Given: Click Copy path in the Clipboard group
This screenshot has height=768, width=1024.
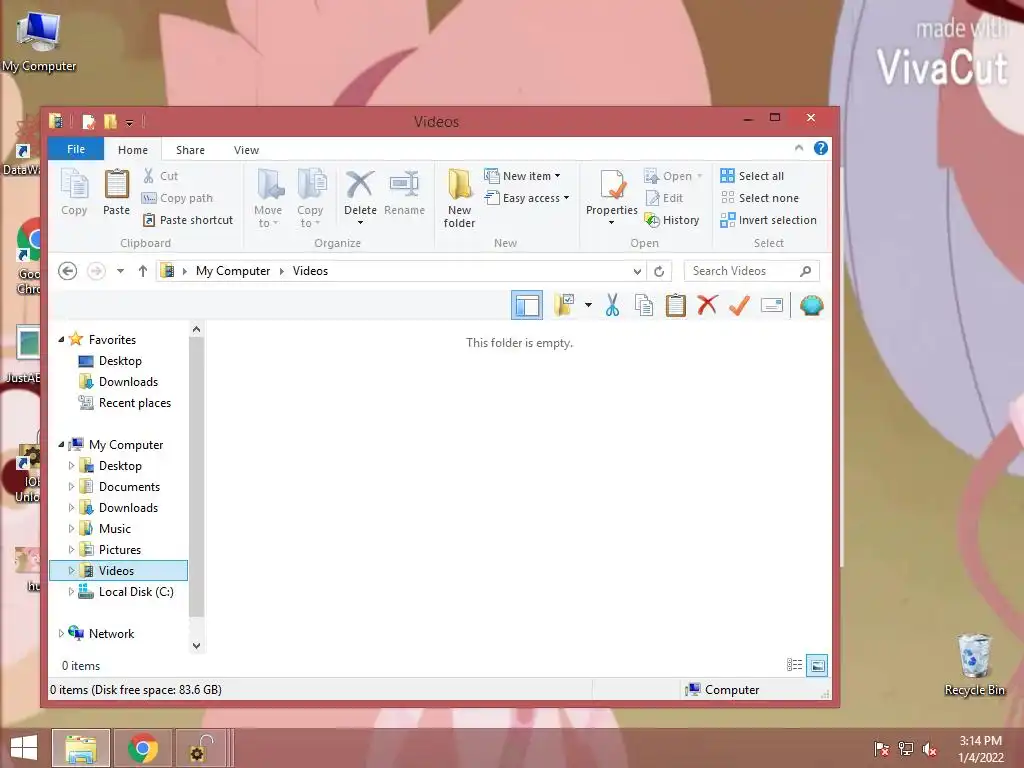Looking at the screenshot, I should coord(177,198).
